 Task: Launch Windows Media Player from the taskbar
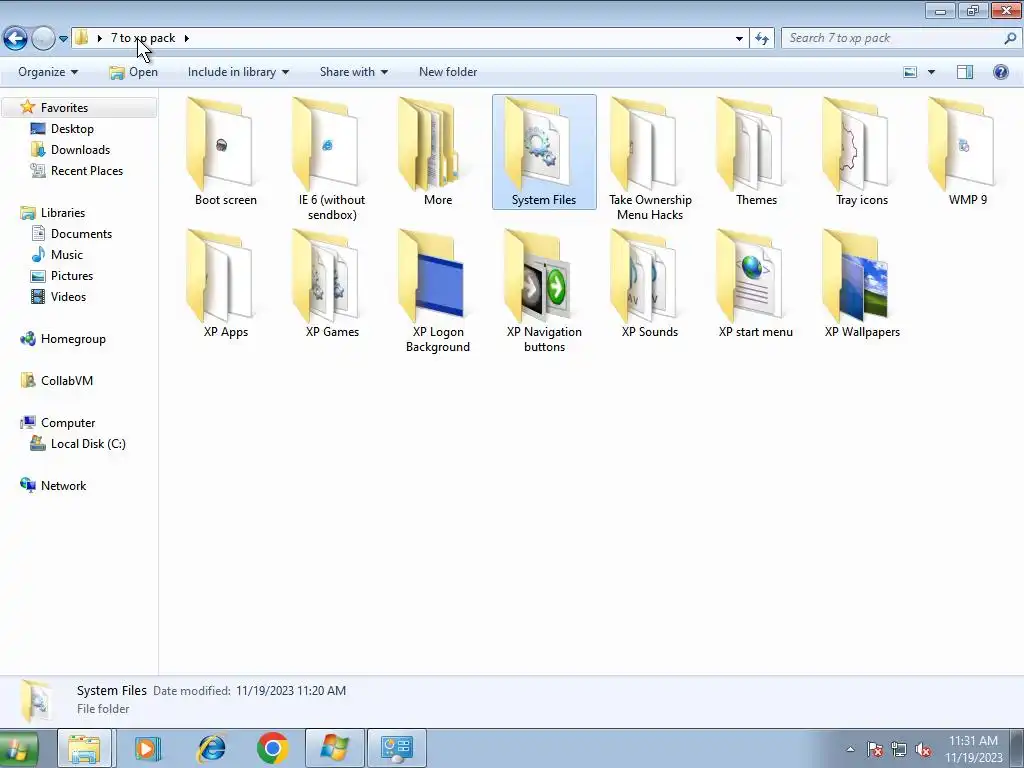[148, 748]
